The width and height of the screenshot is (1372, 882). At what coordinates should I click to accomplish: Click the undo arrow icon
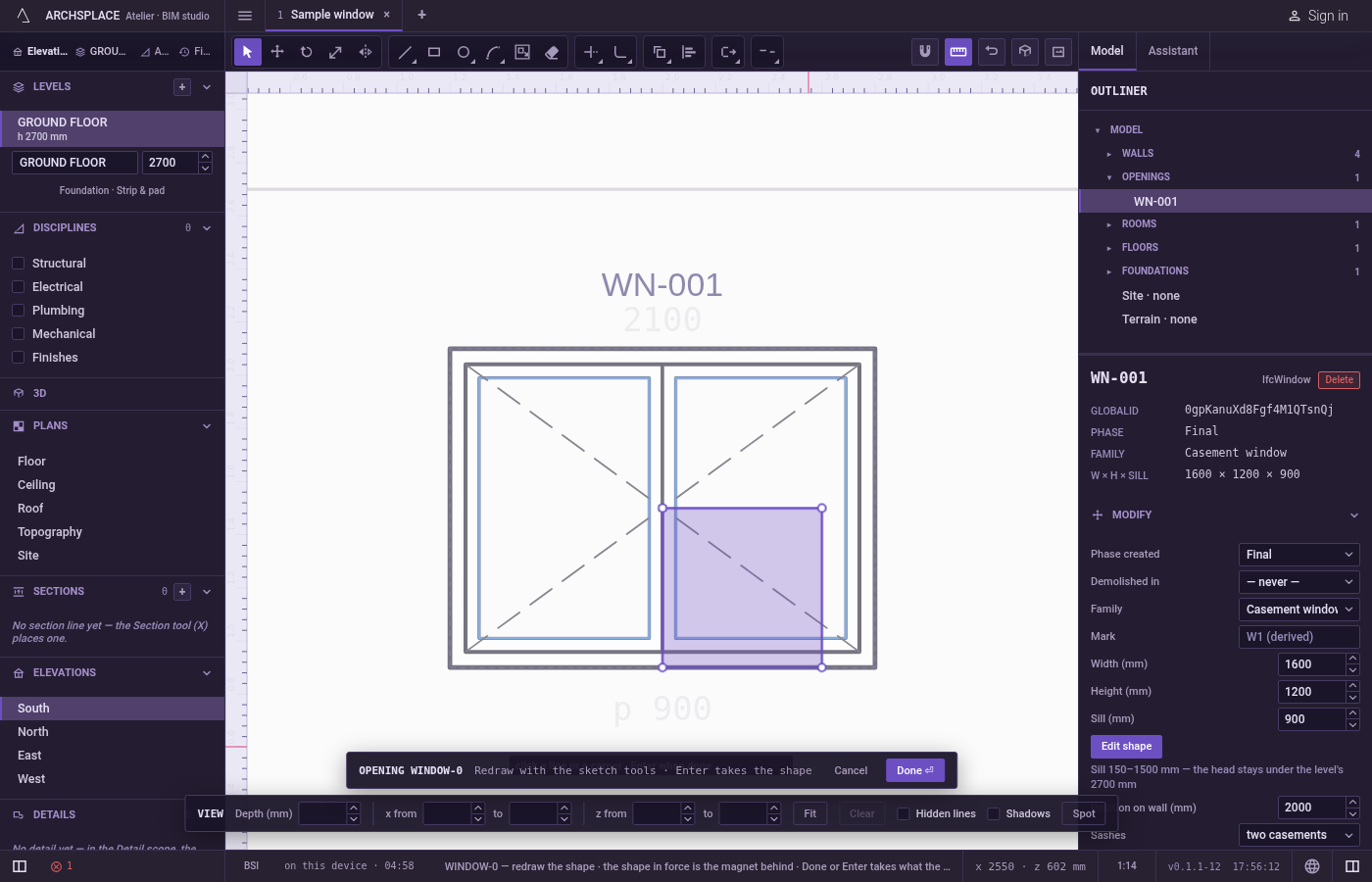pyautogui.click(x=992, y=52)
